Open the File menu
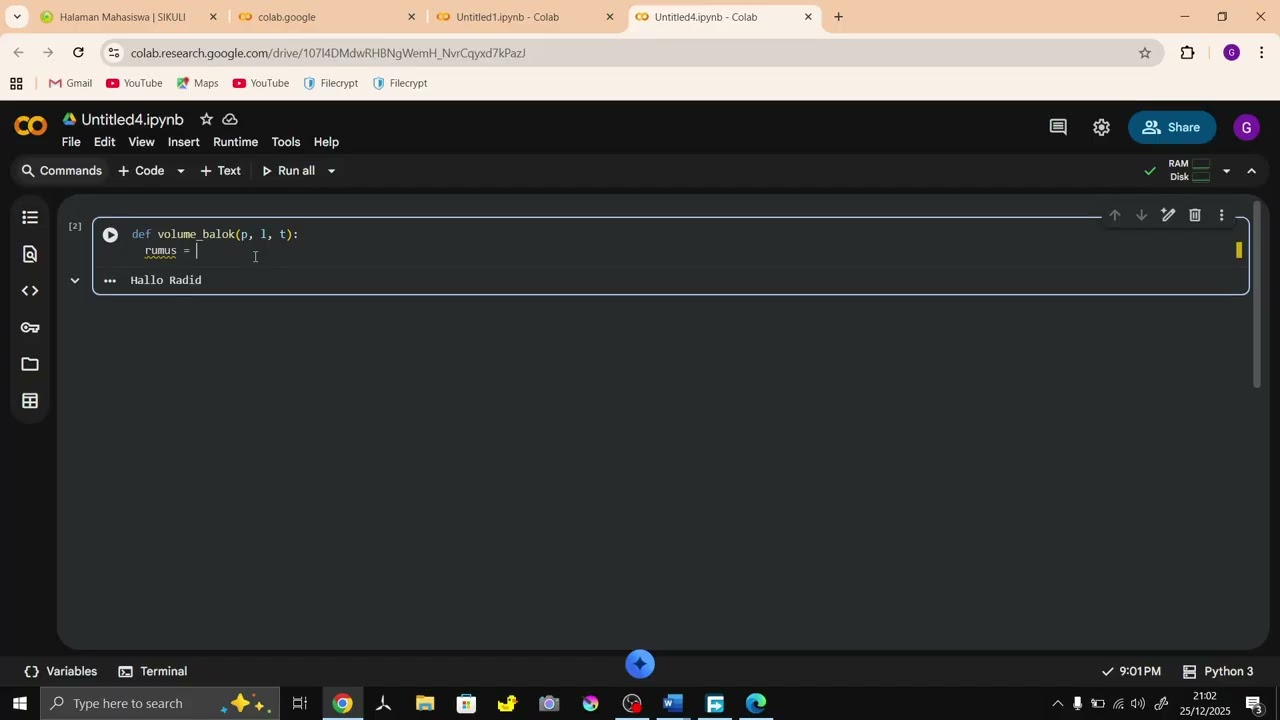 coord(71,142)
